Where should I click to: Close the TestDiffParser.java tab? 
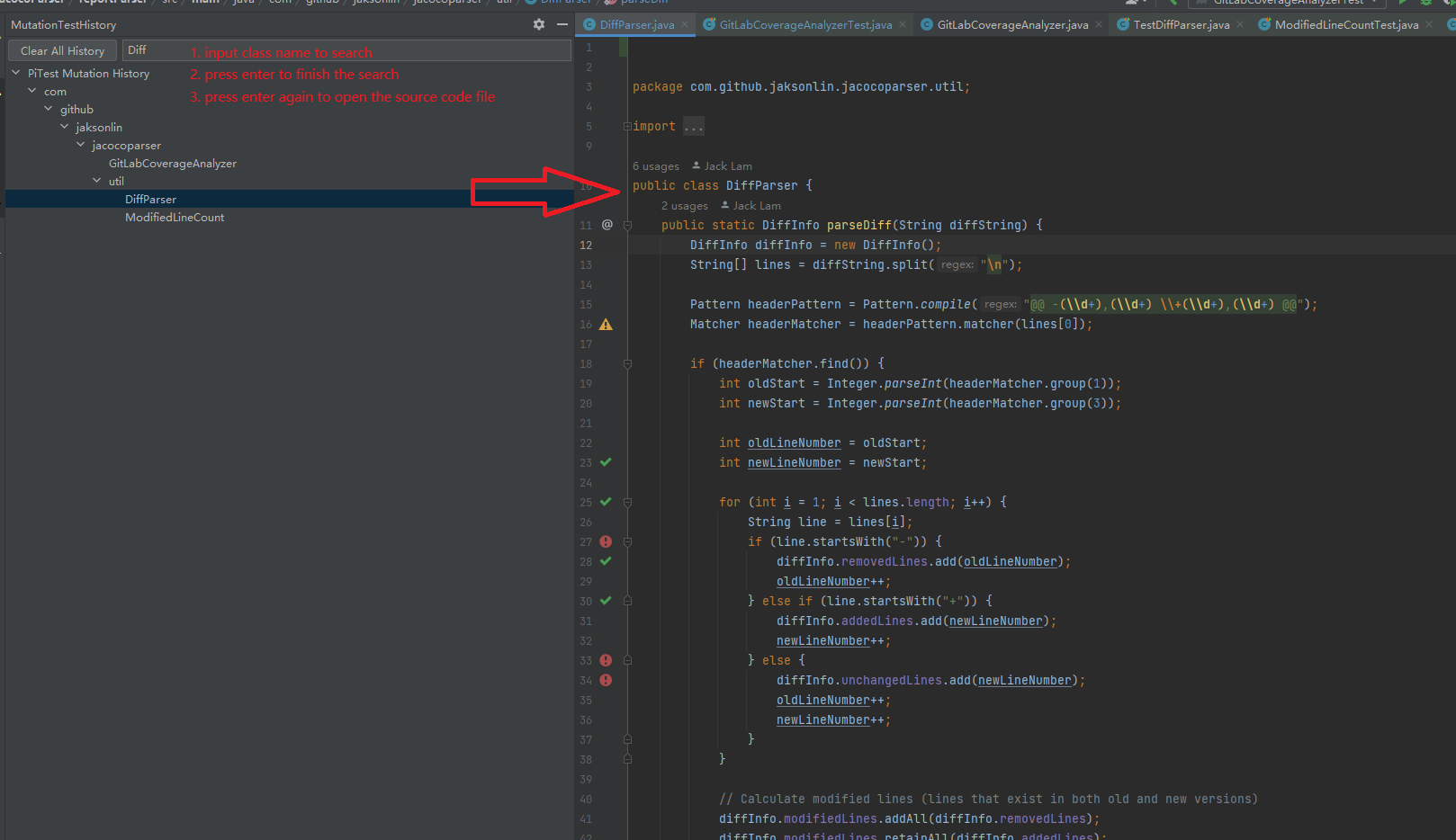(1240, 24)
